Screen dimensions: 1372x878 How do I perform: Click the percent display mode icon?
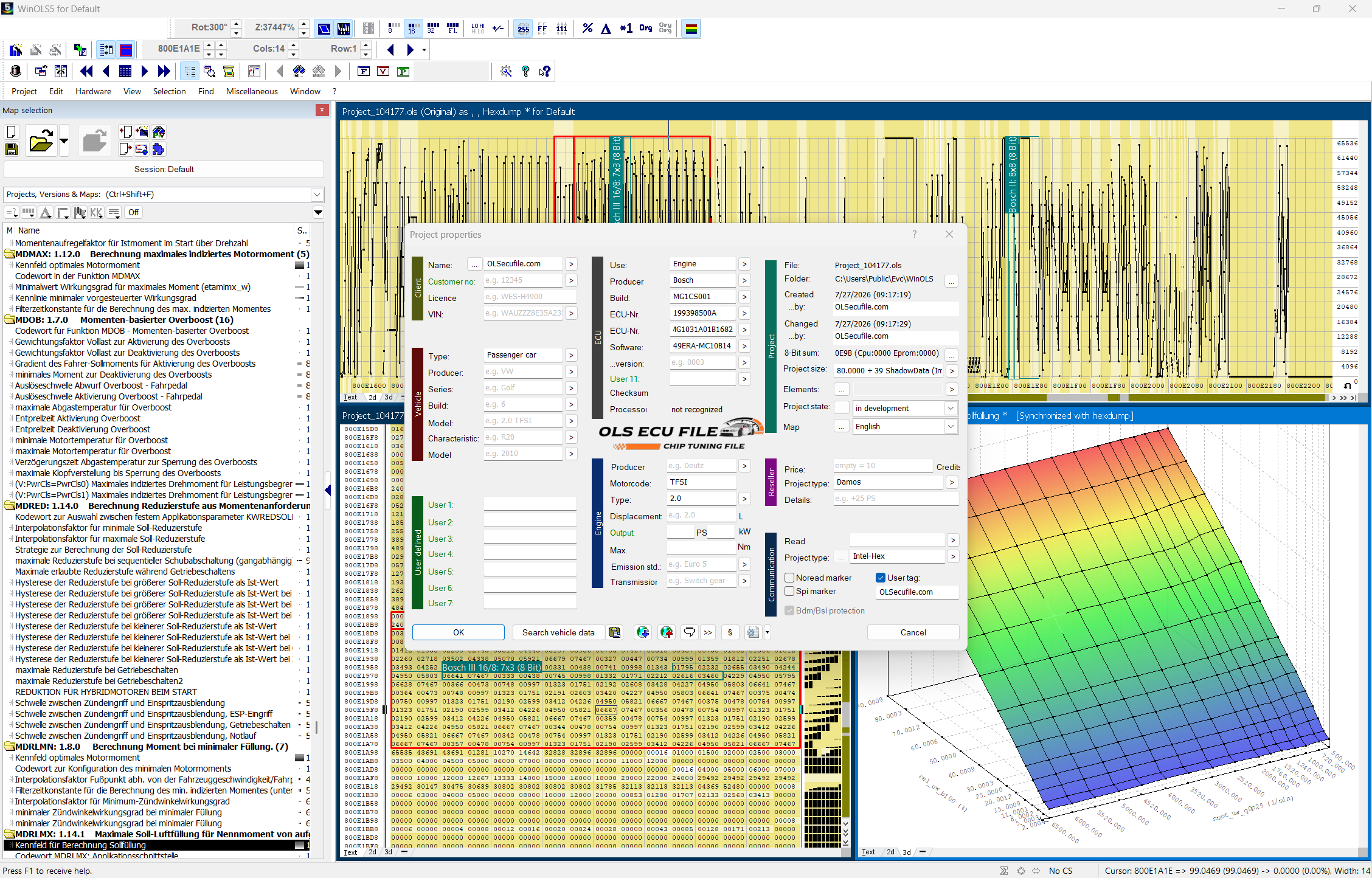587,28
